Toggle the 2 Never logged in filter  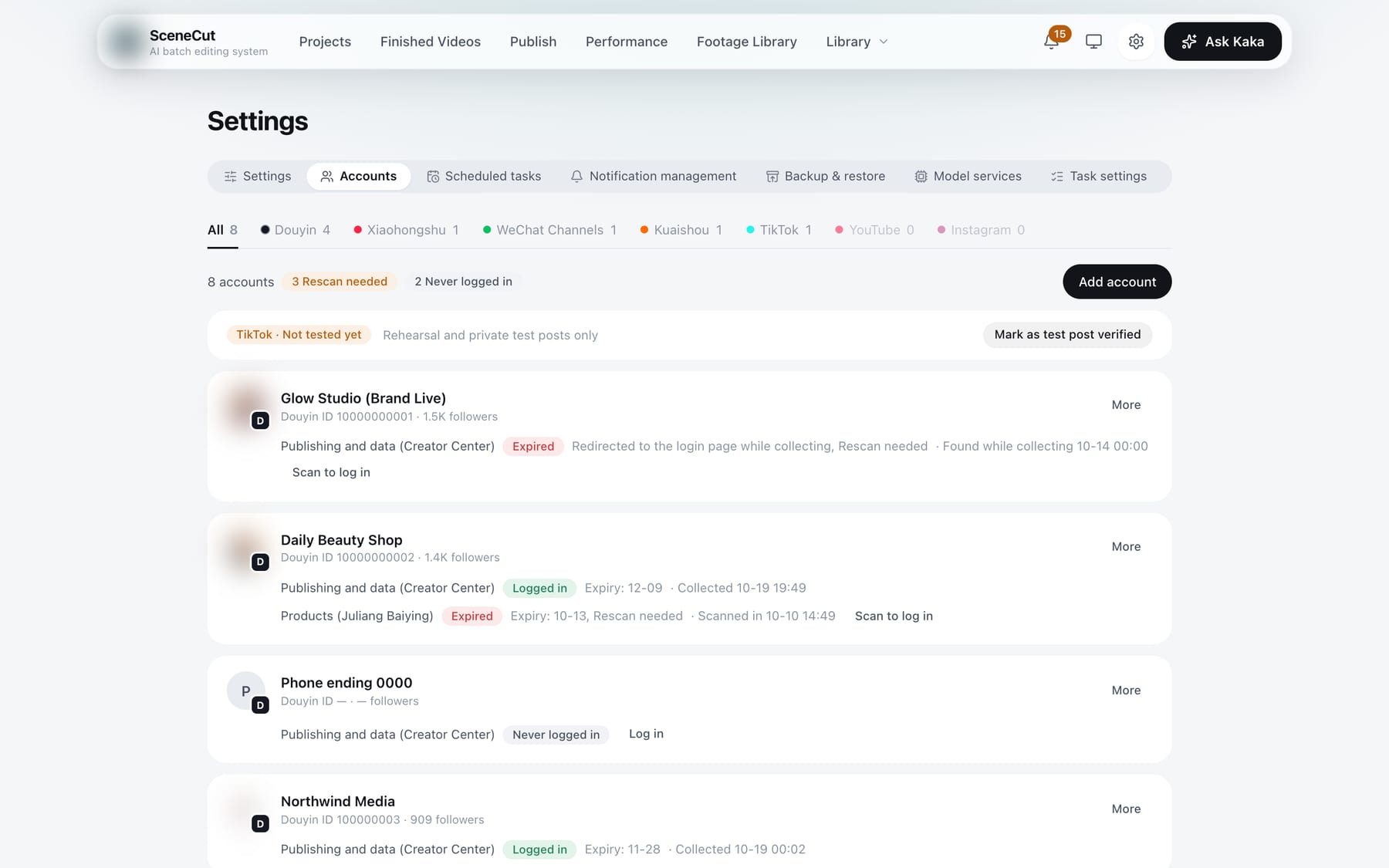(x=463, y=282)
